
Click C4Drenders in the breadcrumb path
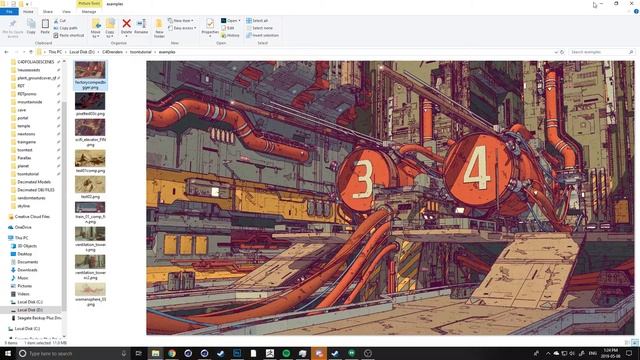[112, 52]
